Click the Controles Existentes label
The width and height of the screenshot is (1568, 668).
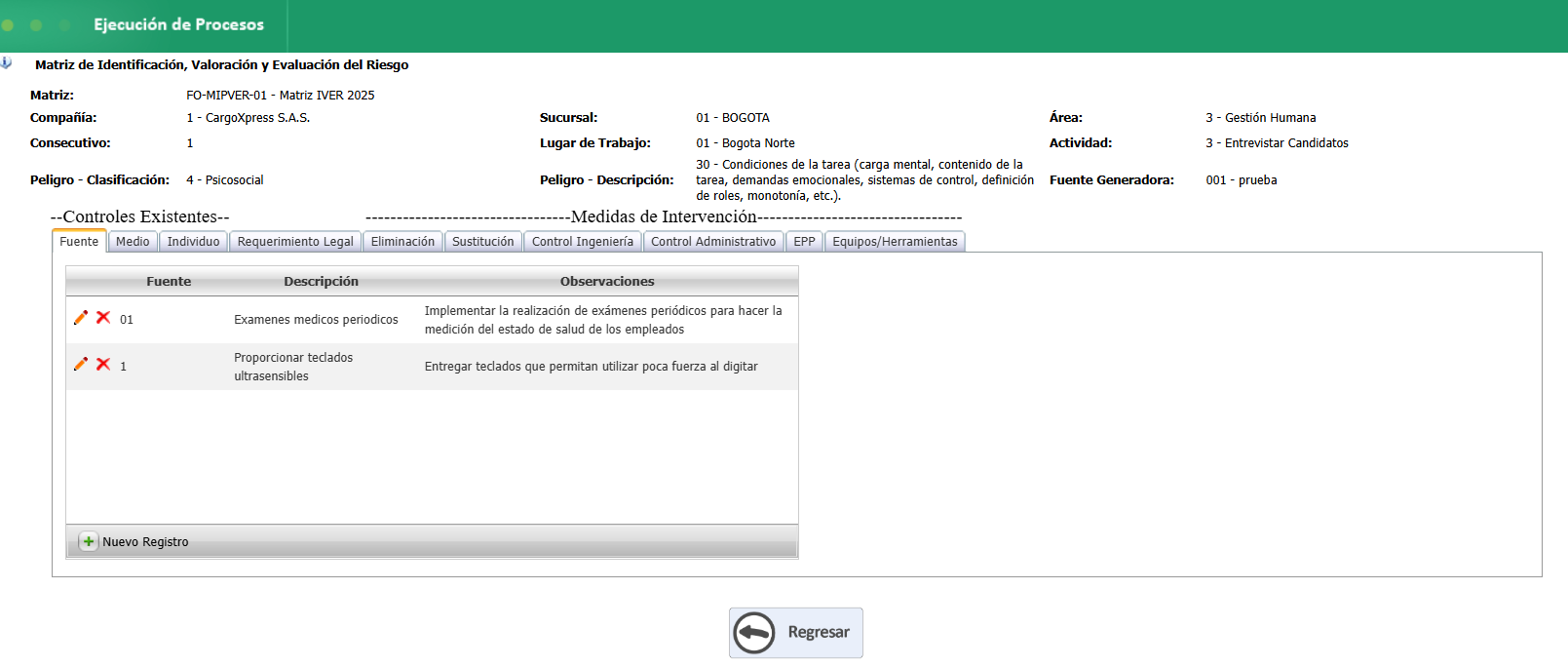(140, 216)
